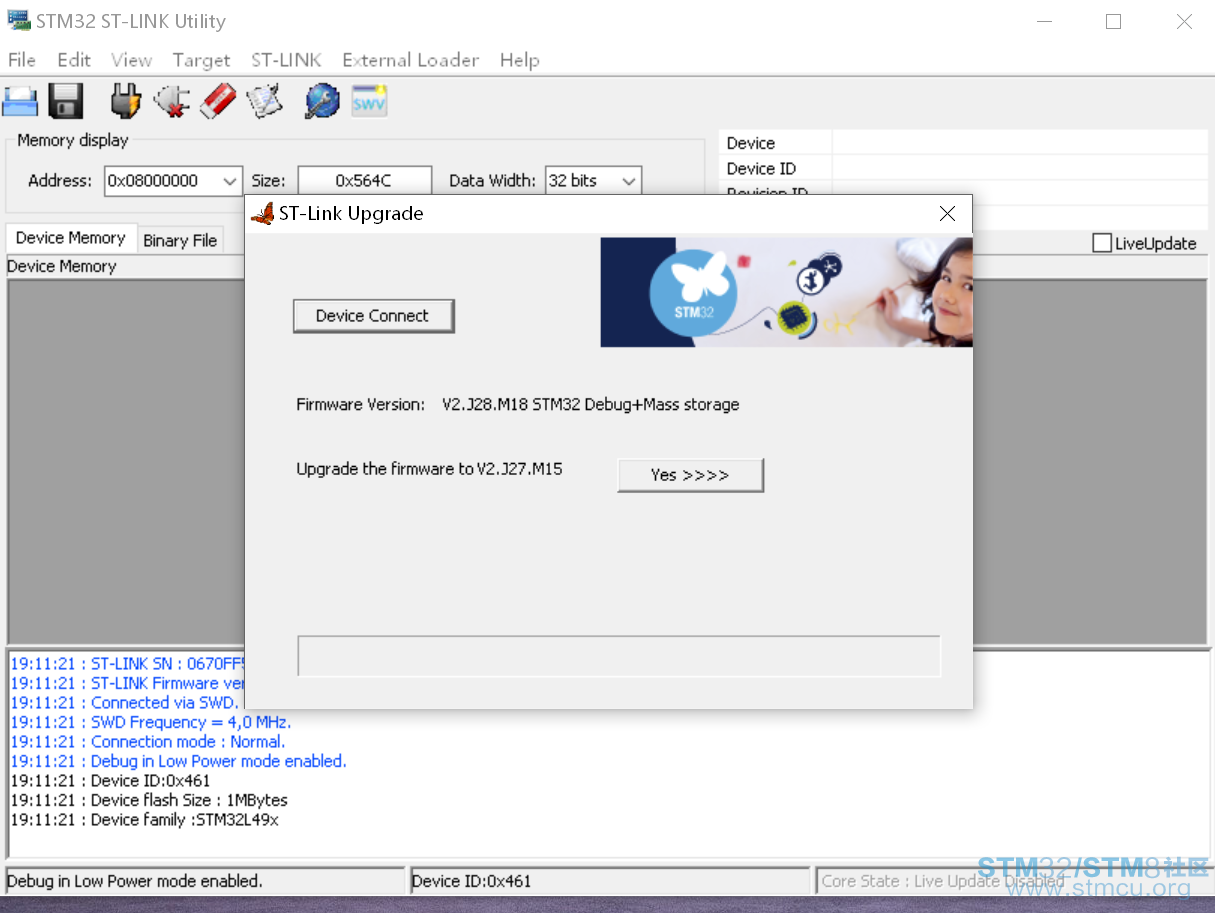Enable the LiveUpdate checkbox
Screen dimensions: 1215x913
[1102, 243]
